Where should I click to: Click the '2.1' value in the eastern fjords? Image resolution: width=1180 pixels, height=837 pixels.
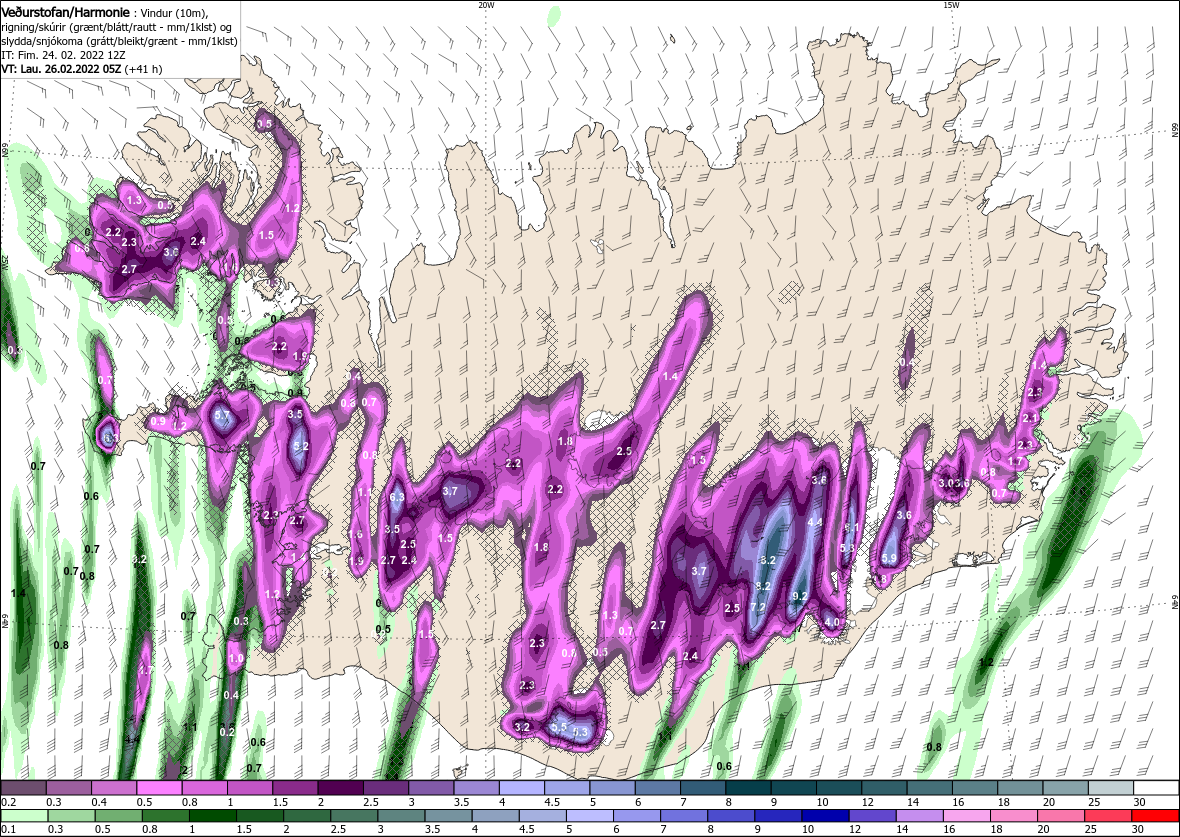click(1030, 418)
